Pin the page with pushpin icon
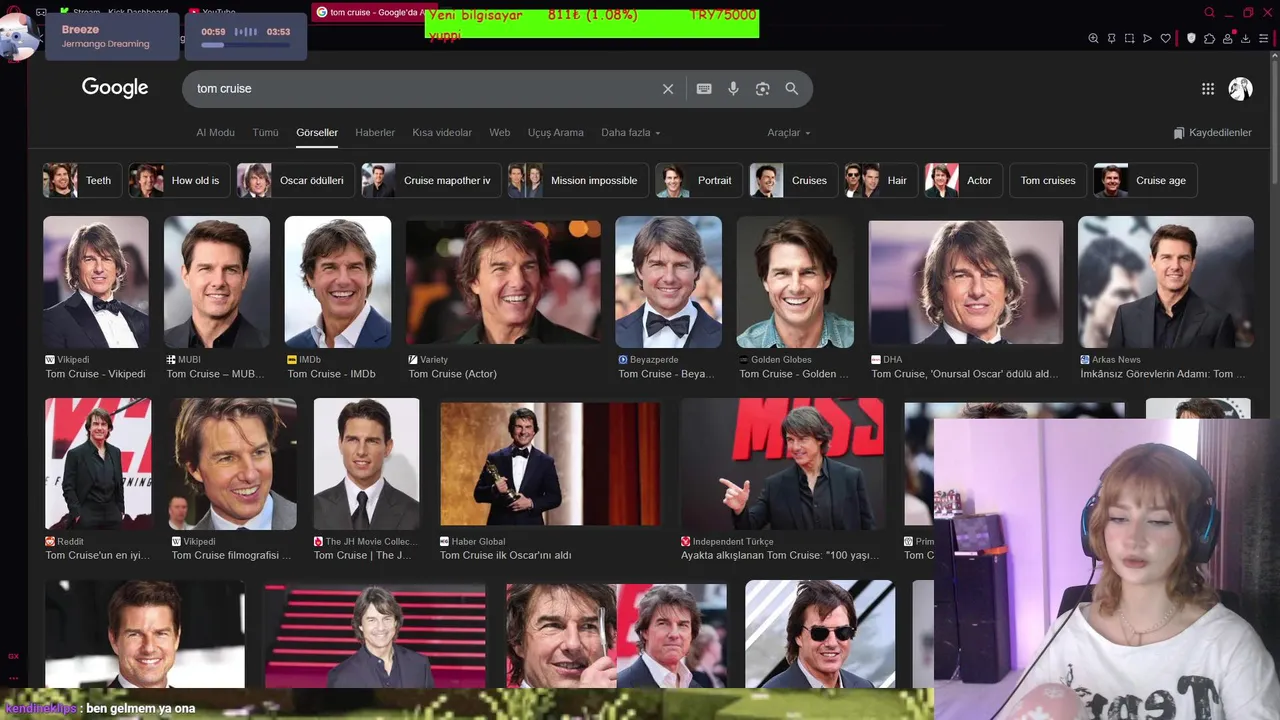The height and width of the screenshot is (720, 1280). click(1111, 38)
